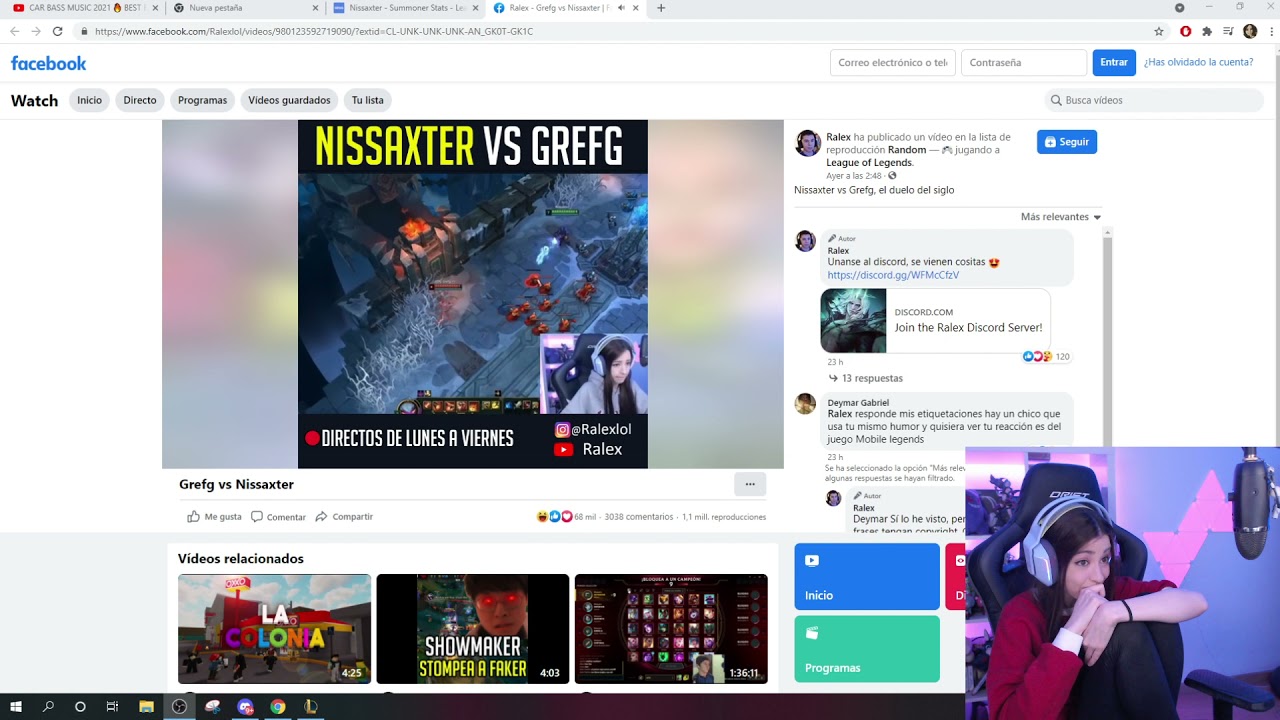The image size is (1280, 720).
Task: Expand the Más relevantes comment sort dropdown
Action: [1060, 217]
